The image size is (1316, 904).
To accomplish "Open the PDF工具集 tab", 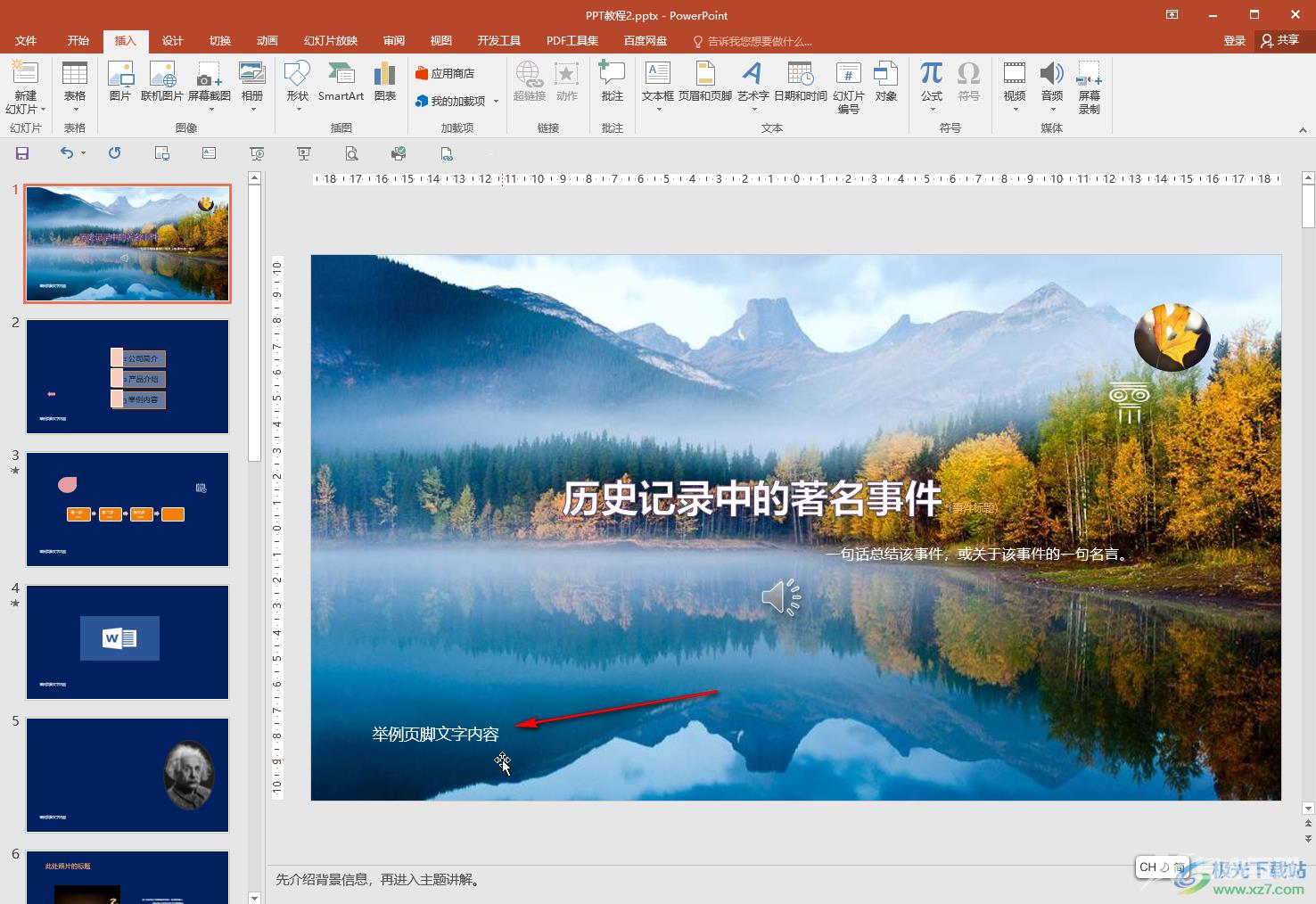I will [572, 41].
